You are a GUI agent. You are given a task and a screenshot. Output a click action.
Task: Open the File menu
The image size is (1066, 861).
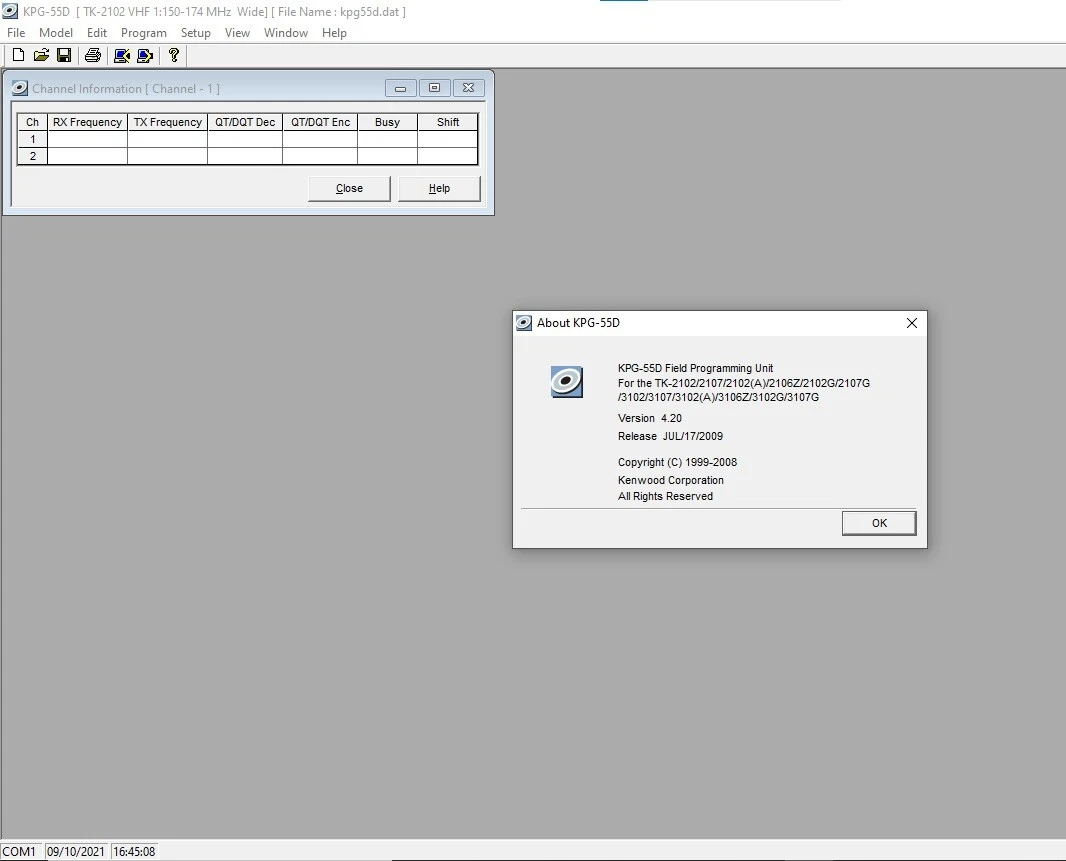click(x=16, y=33)
